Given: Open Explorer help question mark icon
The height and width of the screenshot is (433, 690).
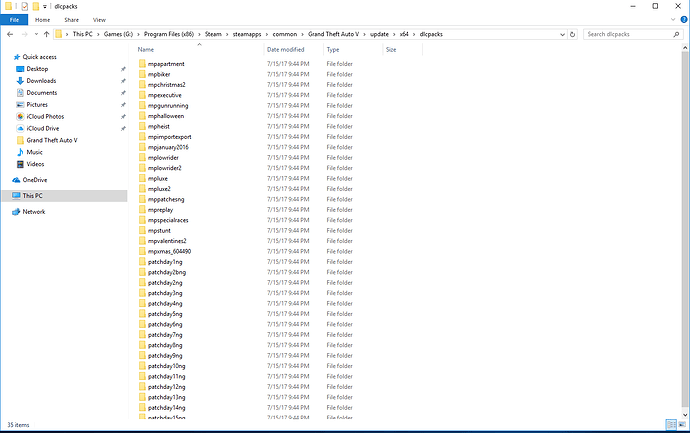Looking at the screenshot, I should tap(684, 20).
